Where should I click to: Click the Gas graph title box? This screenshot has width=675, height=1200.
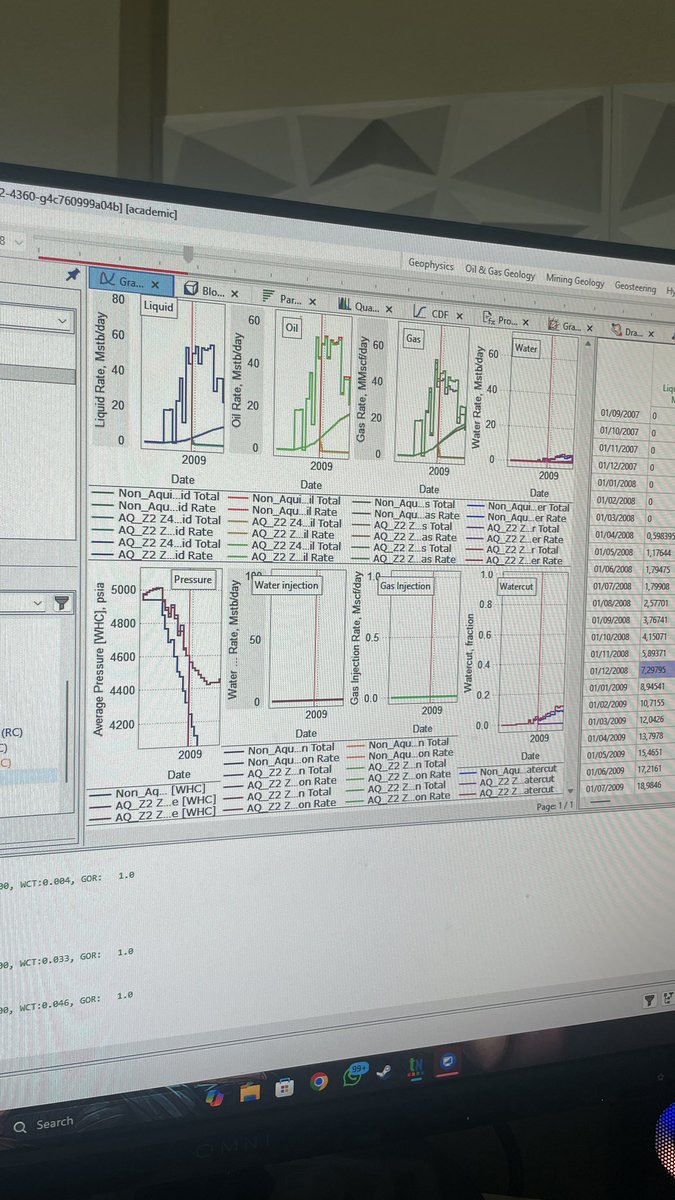tap(413, 339)
